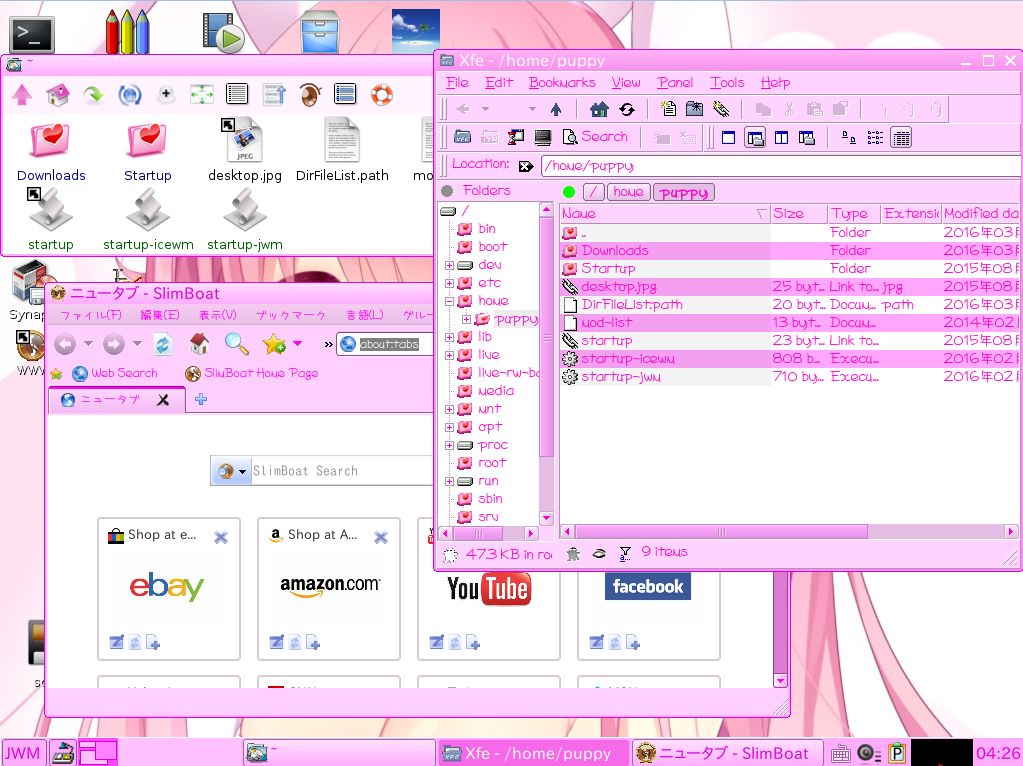Click the filter icon in Xfe status bar
The height and width of the screenshot is (766, 1023).
pyautogui.click(x=625, y=554)
